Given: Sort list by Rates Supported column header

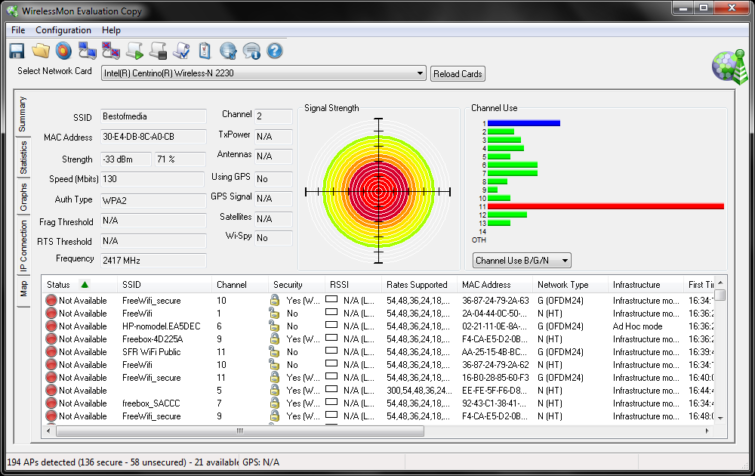Looking at the screenshot, I should coord(418,284).
